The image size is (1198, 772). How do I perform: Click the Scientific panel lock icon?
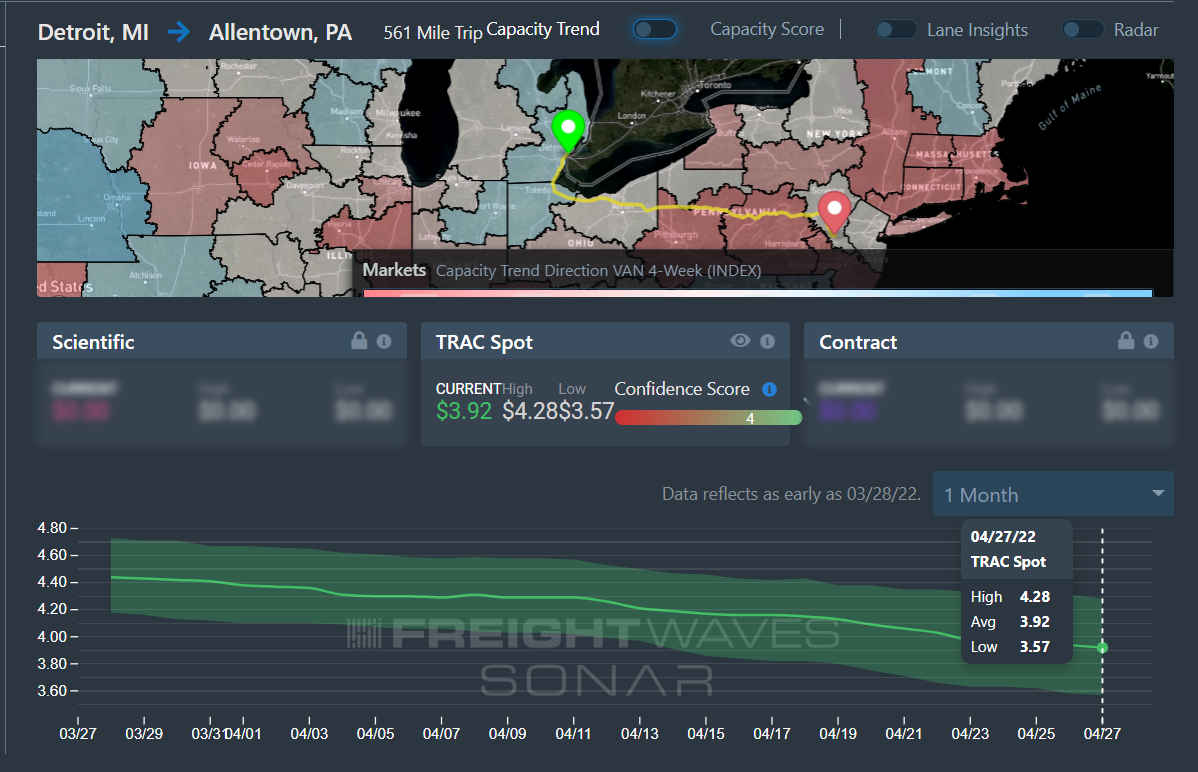tap(359, 341)
